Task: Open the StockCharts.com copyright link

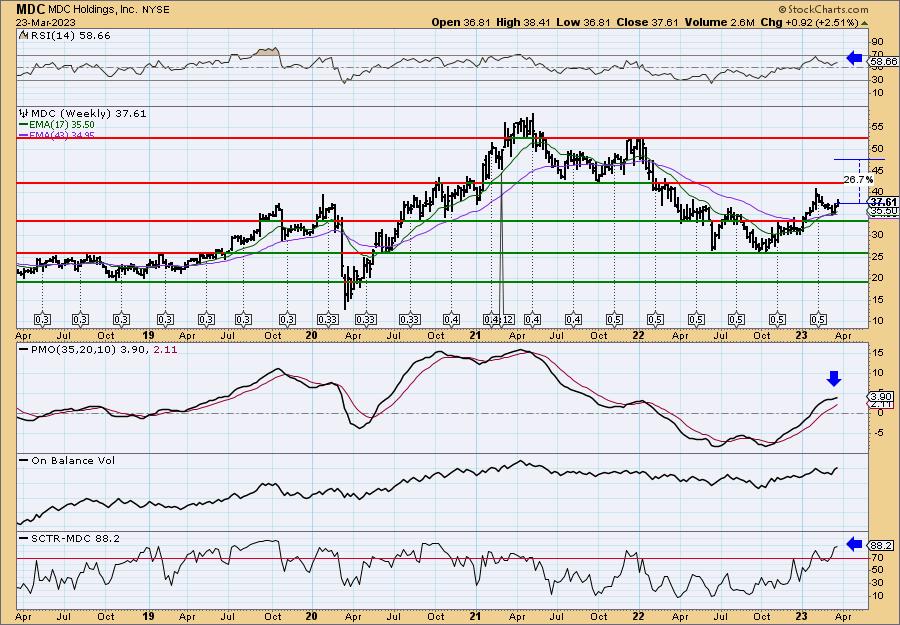Action: click(x=823, y=10)
